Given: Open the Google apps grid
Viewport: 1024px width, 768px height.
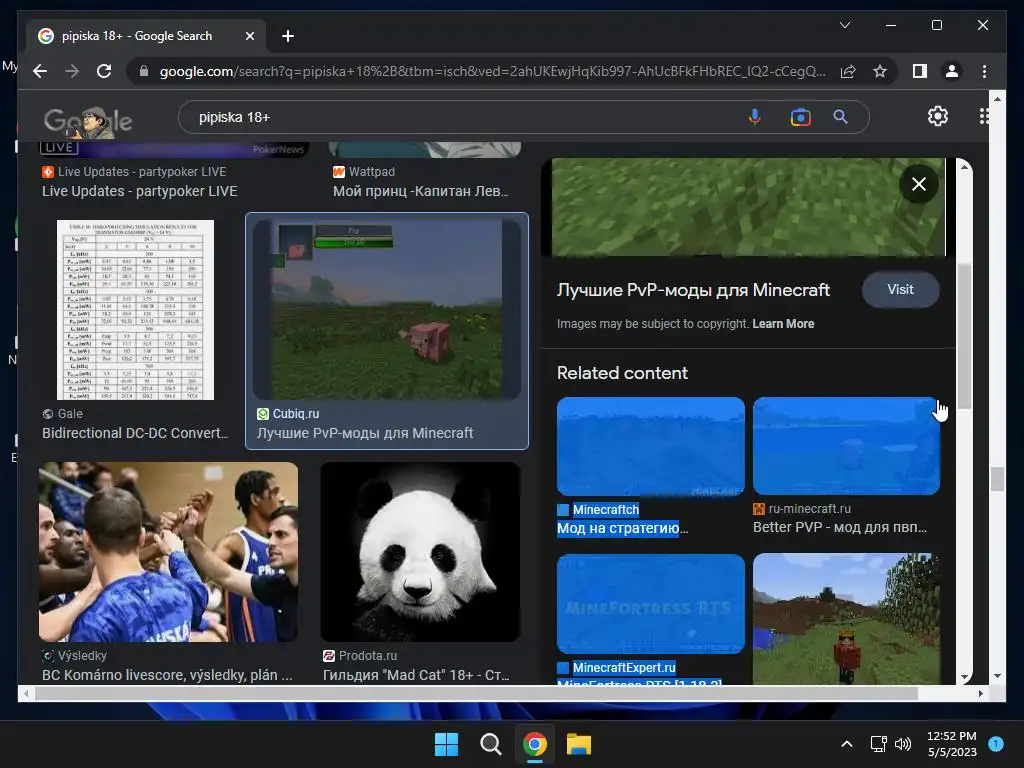Looking at the screenshot, I should [984, 116].
